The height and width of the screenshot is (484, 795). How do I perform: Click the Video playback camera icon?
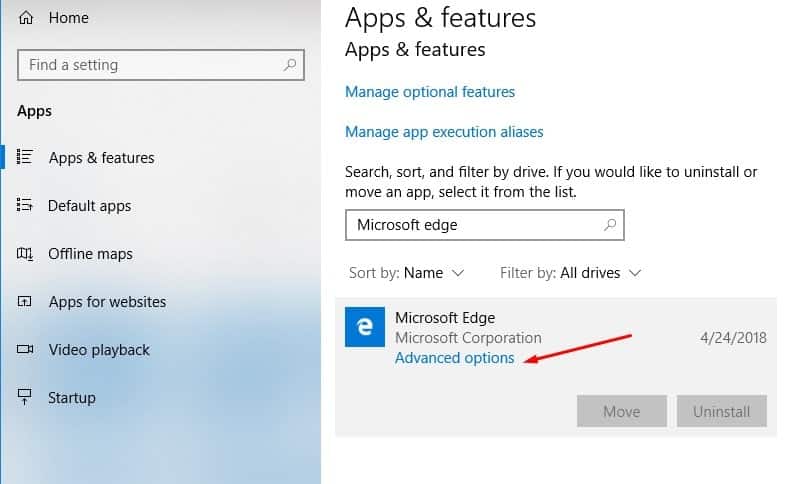click(26, 350)
